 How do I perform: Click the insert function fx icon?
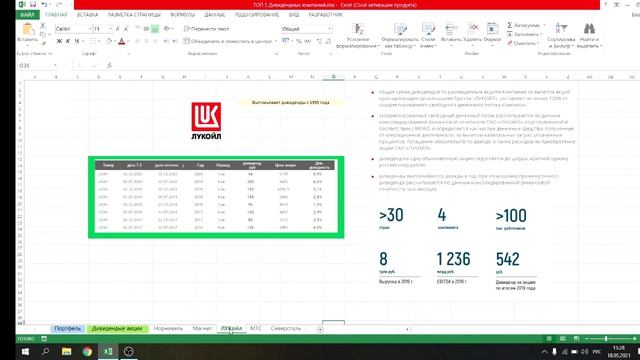pos(109,65)
